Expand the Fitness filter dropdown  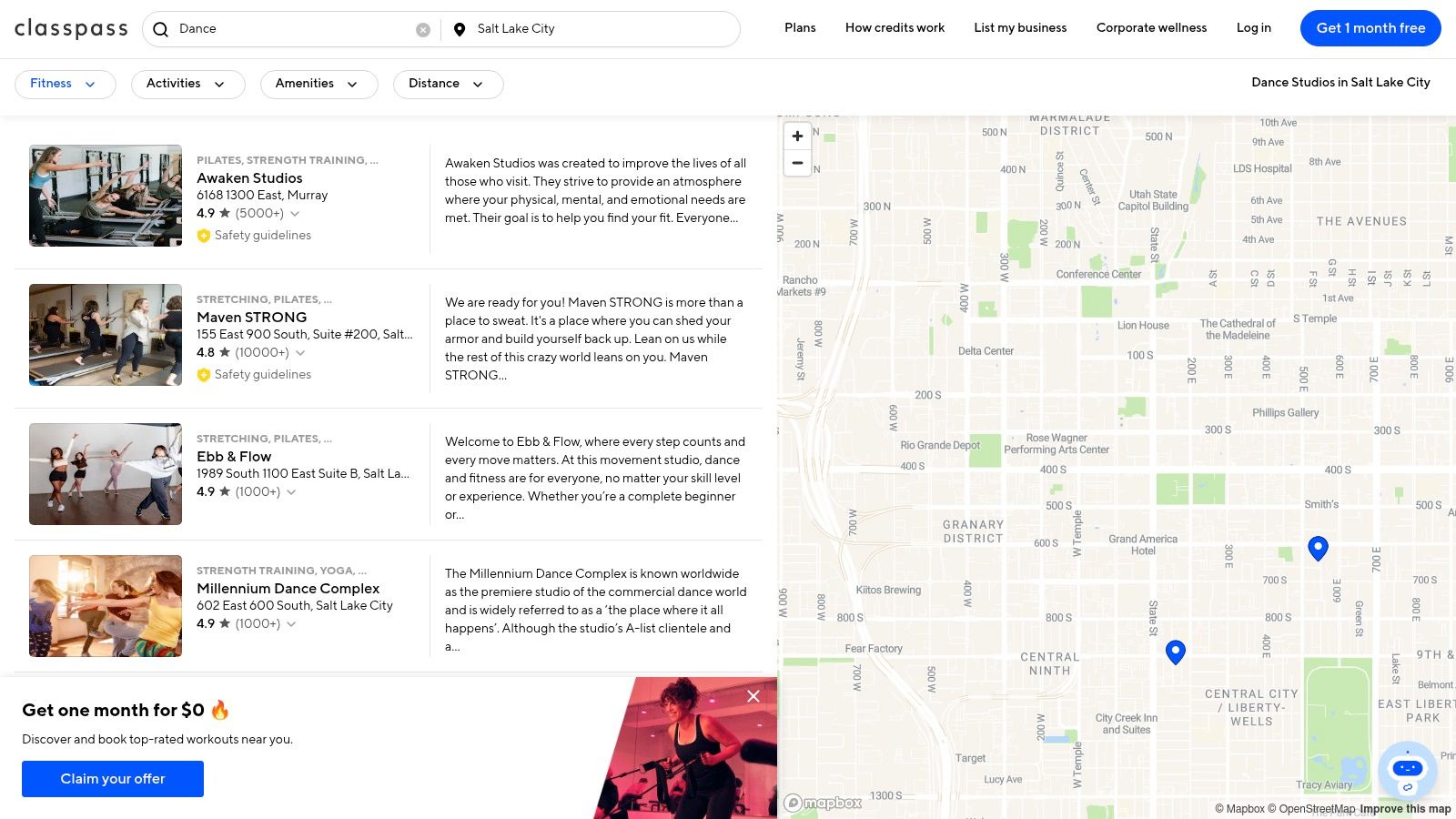click(x=65, y=84)
